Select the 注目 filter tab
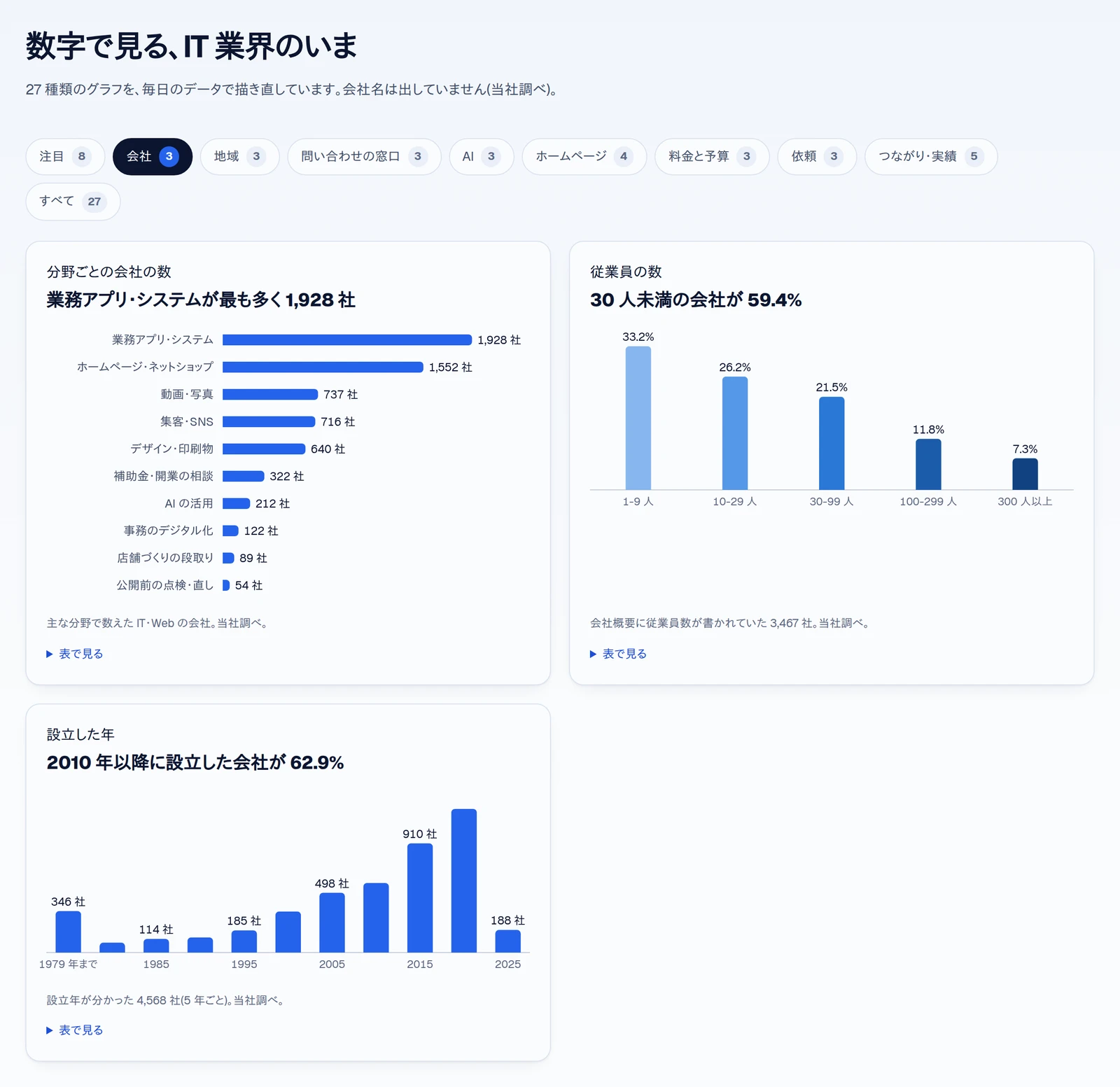1120x1087 pixels. [65, 157]
